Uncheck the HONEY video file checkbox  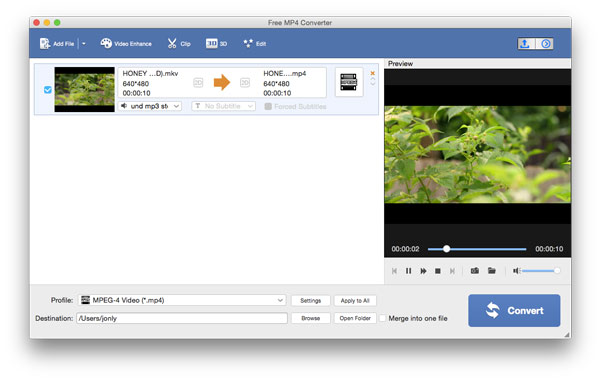pos(47,90)
